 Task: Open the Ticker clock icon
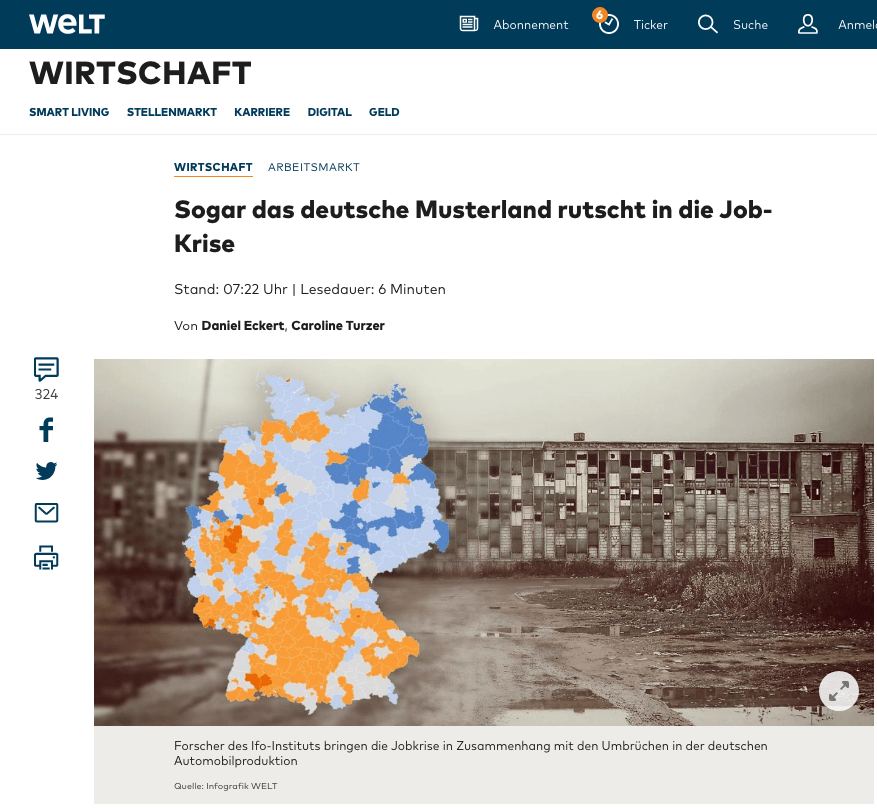[x=609, y=24]
